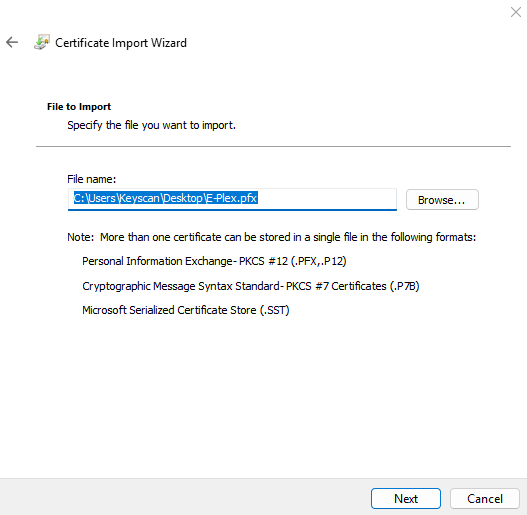Click the PKCS #12 (.PFX,.P12) format line
This screenshot has width=527, height=515.
click(x=214, y=261)
